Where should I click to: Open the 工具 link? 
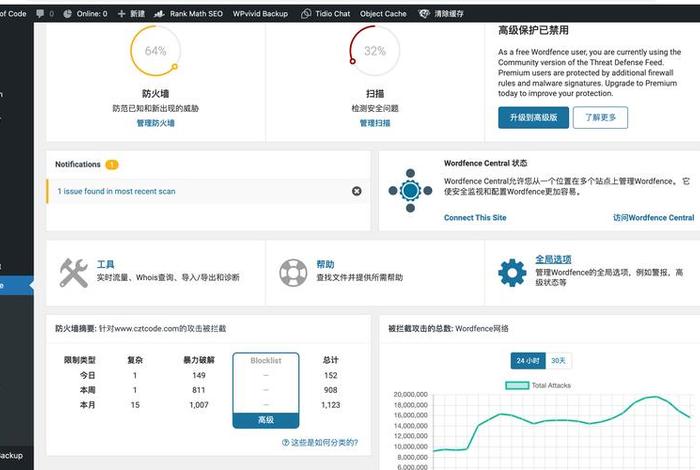(x=105, y=264)
